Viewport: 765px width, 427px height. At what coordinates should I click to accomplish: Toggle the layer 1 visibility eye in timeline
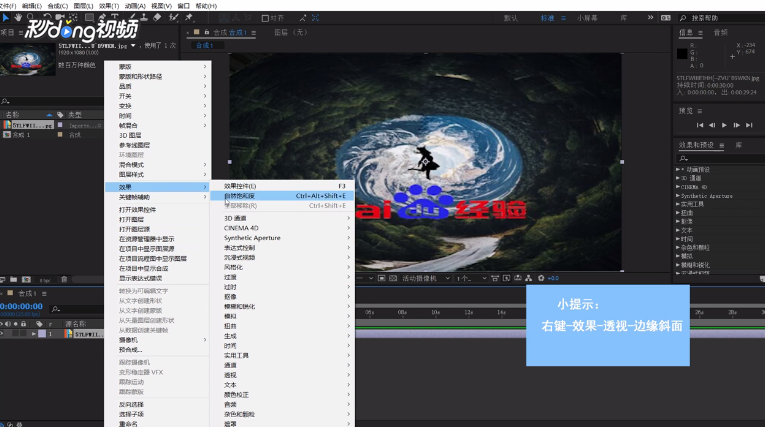(x=2, y=334)
